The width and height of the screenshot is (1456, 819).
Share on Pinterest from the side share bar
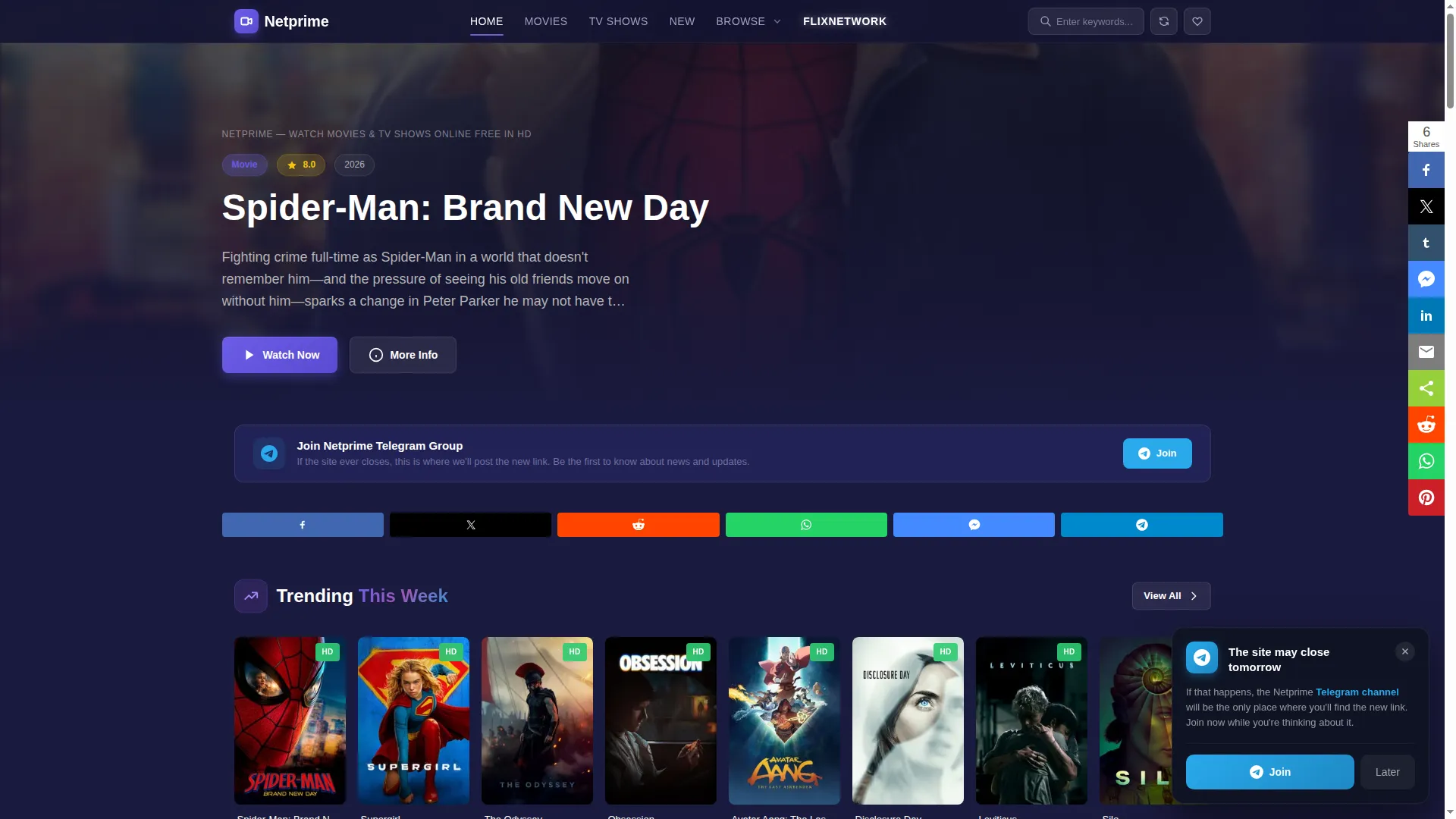[1426, 497]
